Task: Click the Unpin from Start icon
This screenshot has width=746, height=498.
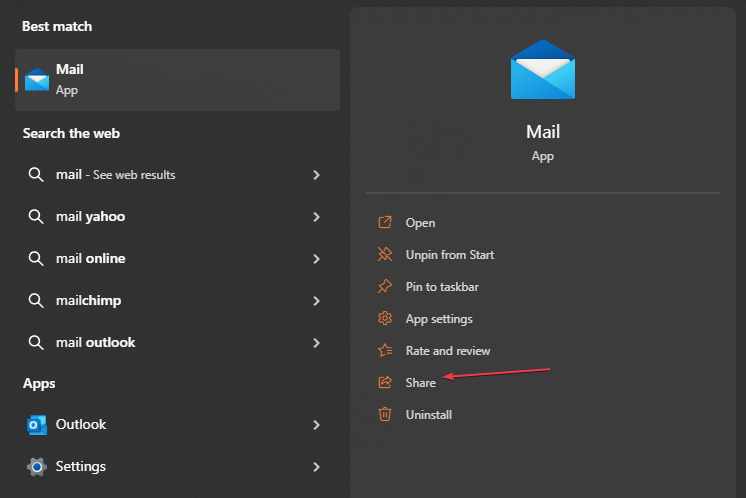Action: [384, 255]
